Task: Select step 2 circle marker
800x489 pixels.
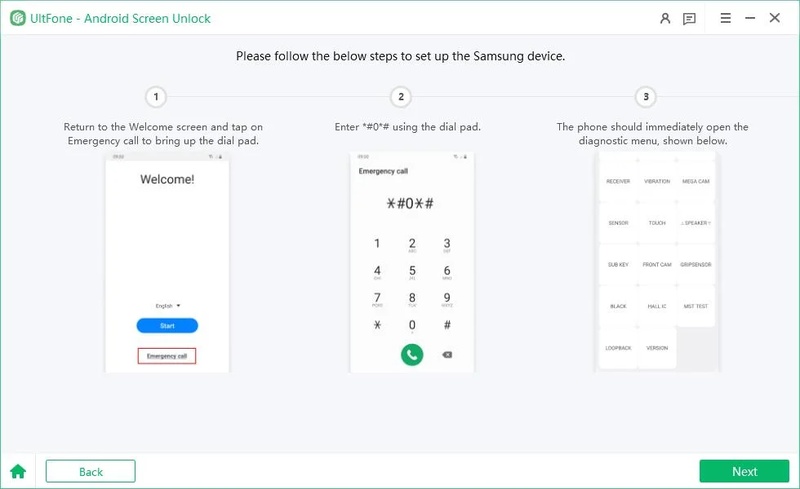Action: pyautogui.click(x=401, y=96)
